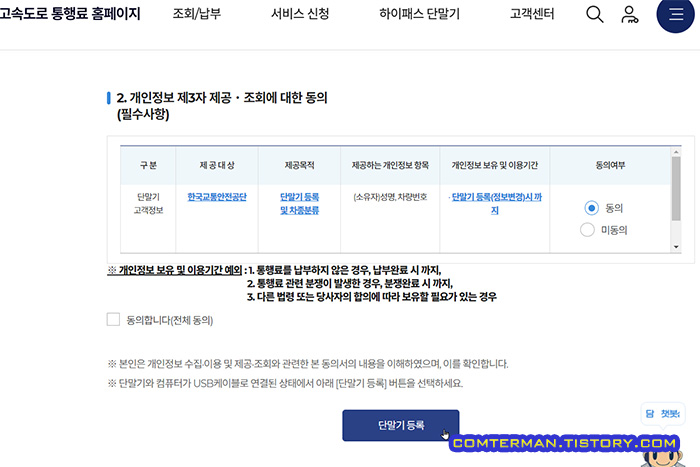Open the 하이패스 단말기 menu
The image size is (700, 467).
point(419,14)
